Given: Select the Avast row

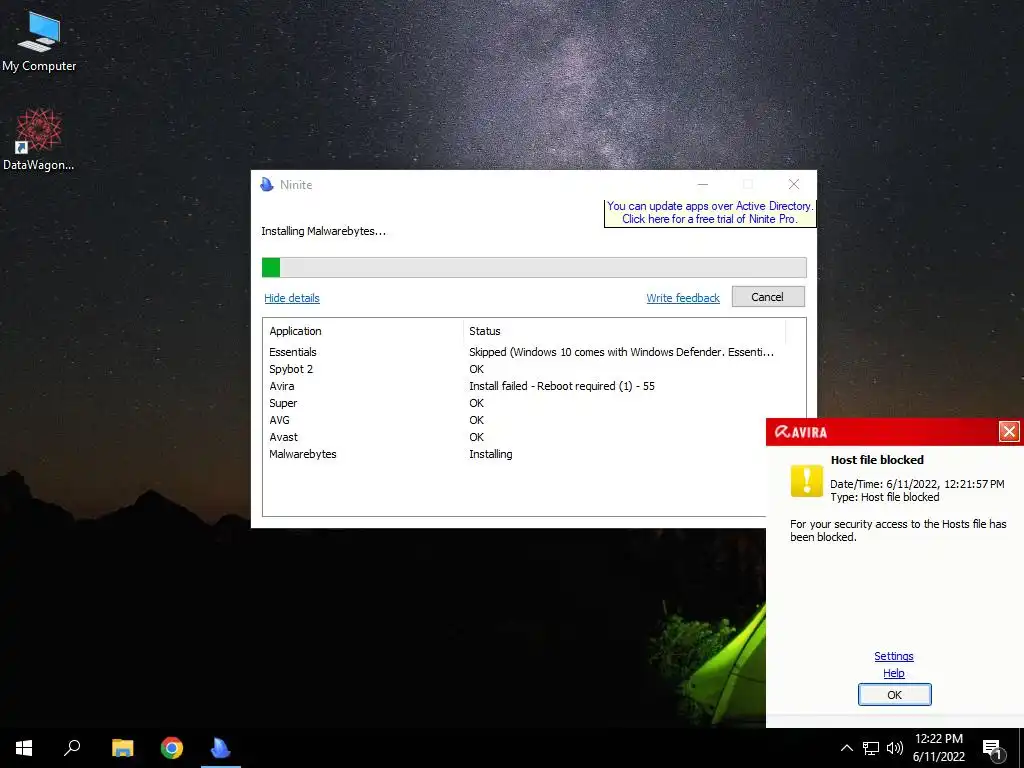Looking at the screenshot, I should pyautogui.click(x=515, y=437).
